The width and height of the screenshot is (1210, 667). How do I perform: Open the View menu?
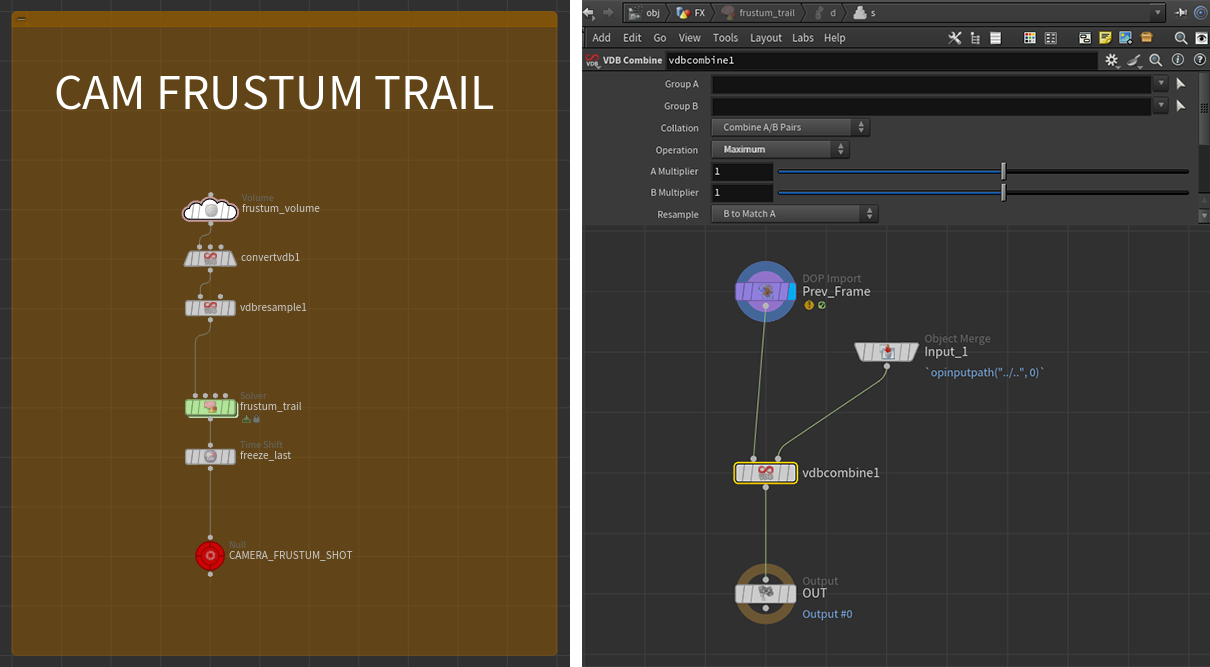point(690,38)
